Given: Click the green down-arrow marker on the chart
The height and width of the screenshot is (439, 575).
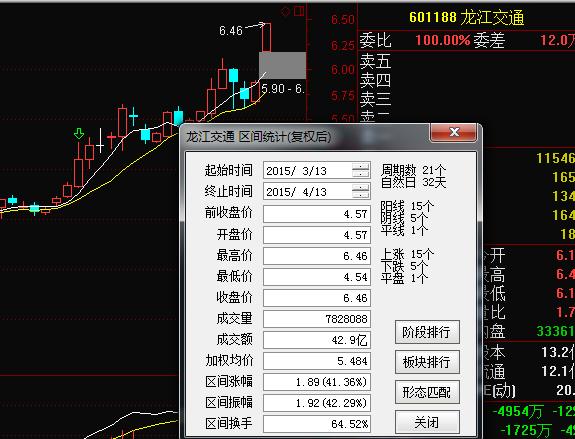Looking at the screenshot, I should coord(78,133).
